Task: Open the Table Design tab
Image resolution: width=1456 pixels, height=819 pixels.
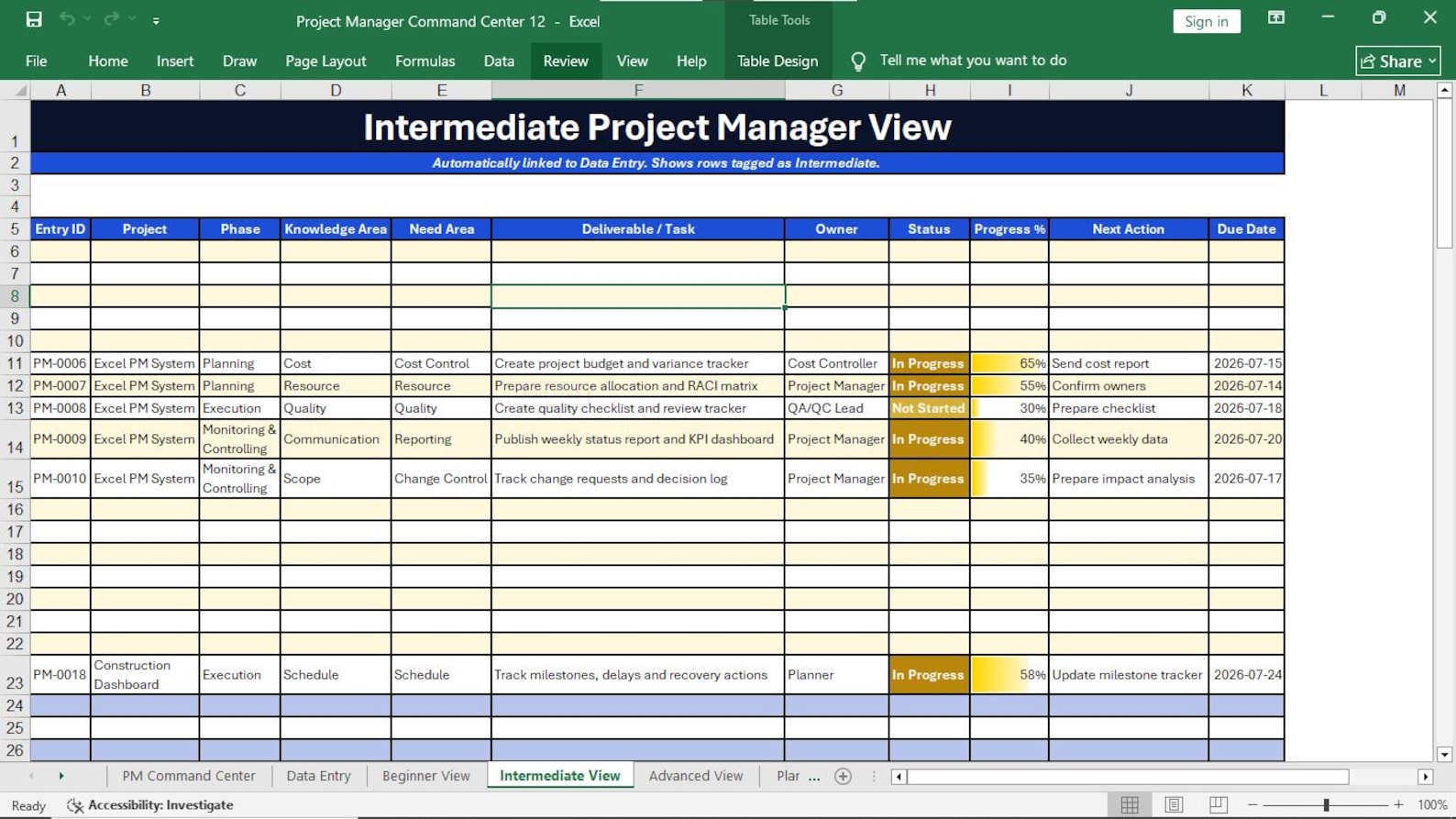Action: click(x=778, y=61)
